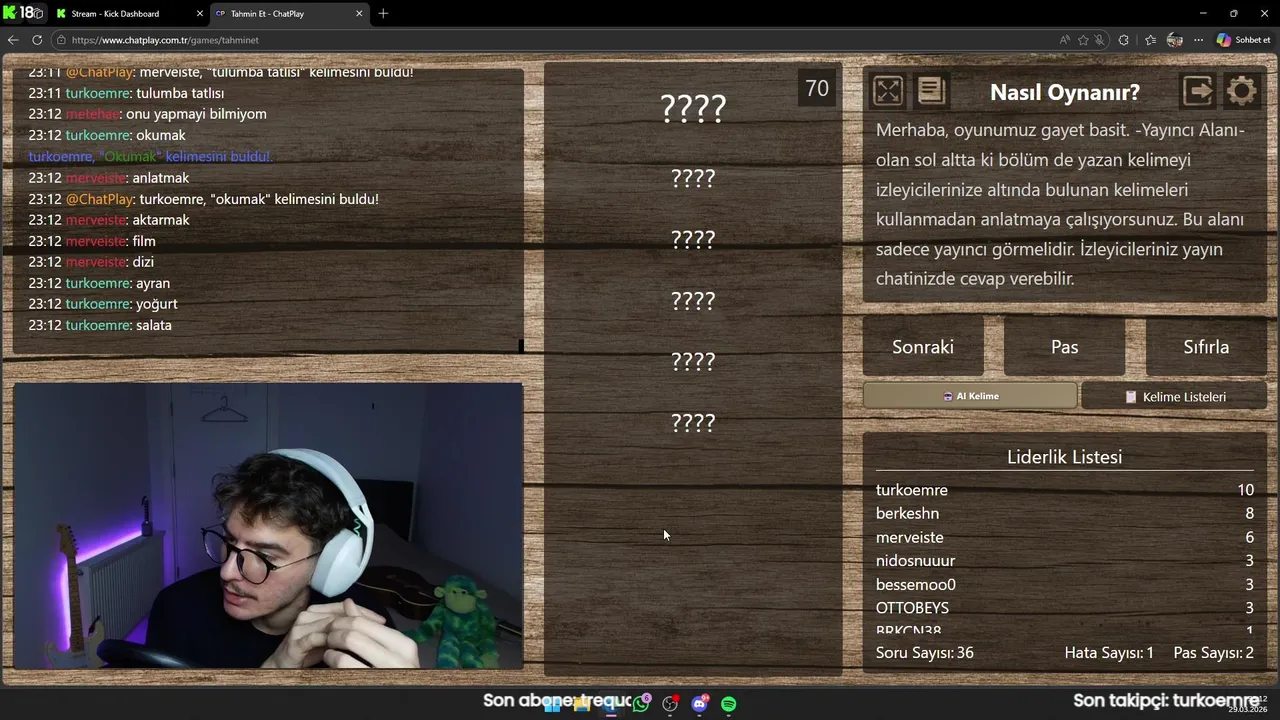
Task: Open a new browser tab
Action: [x=383, y=13]
